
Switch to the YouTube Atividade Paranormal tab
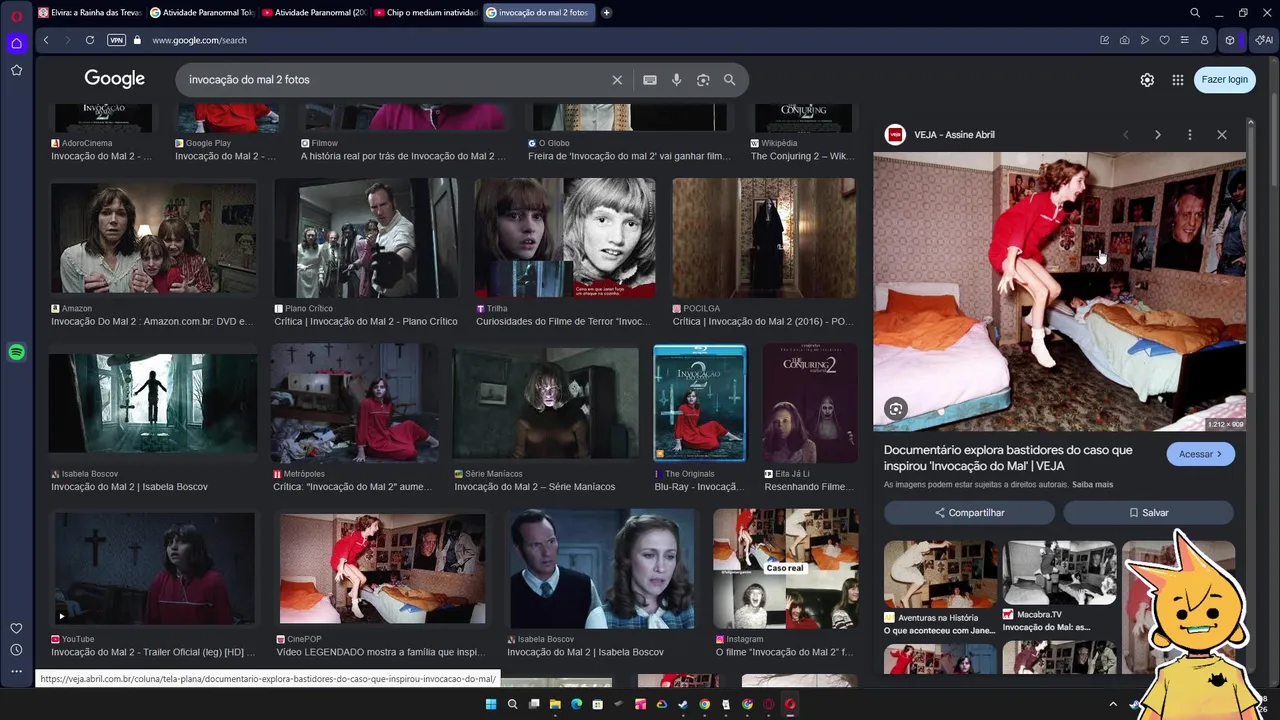[315, 13]
